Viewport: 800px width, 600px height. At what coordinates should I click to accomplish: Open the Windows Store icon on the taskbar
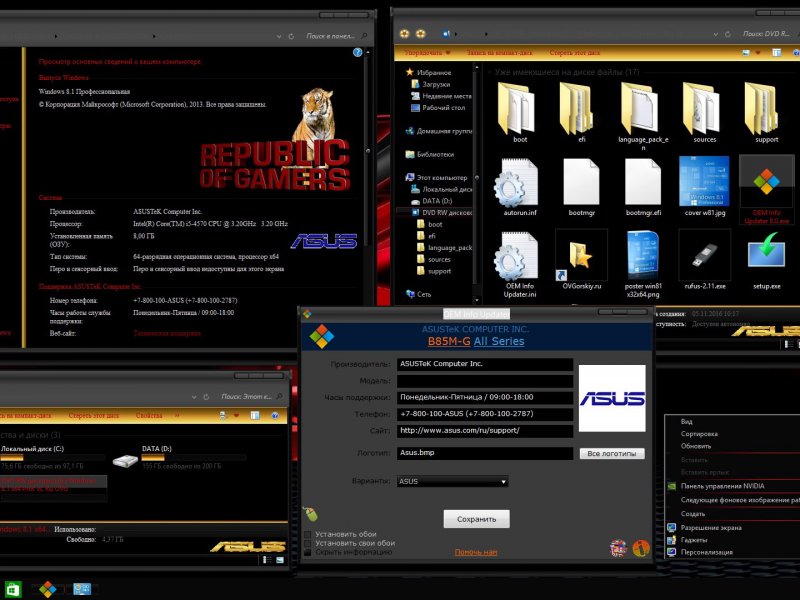(x=12, y=589)
